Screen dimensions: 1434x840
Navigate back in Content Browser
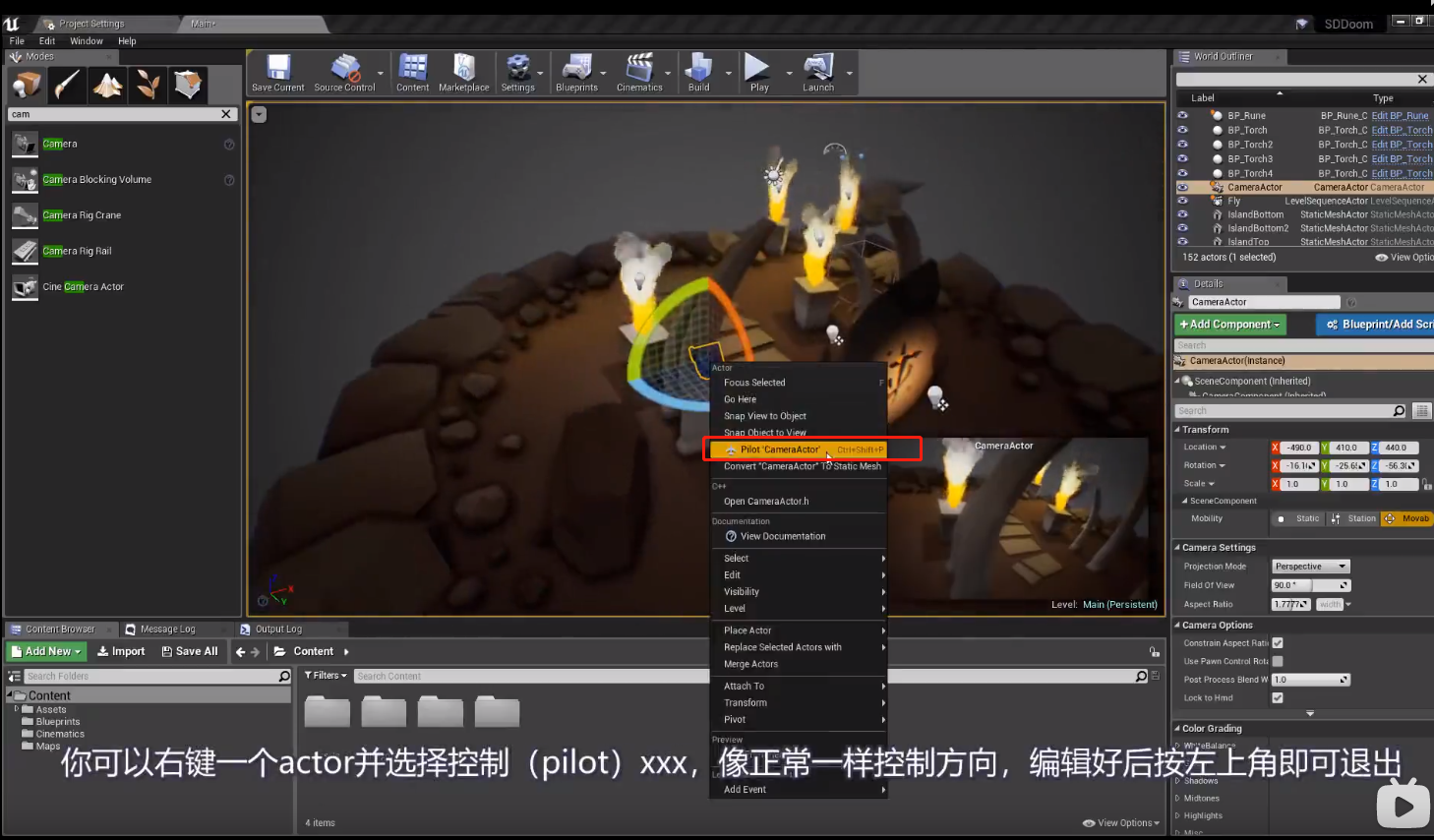(x=240, y=651)
